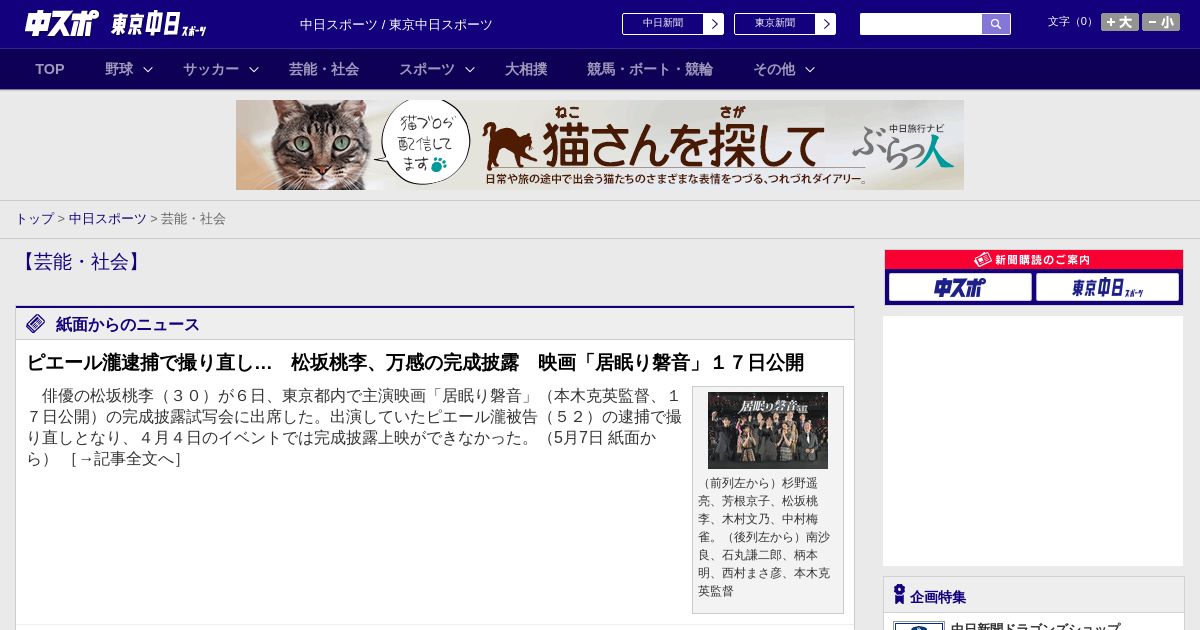1200x630 pixels.
Task: Select 大相撲 in navigation bar
Action: point(526,69)
